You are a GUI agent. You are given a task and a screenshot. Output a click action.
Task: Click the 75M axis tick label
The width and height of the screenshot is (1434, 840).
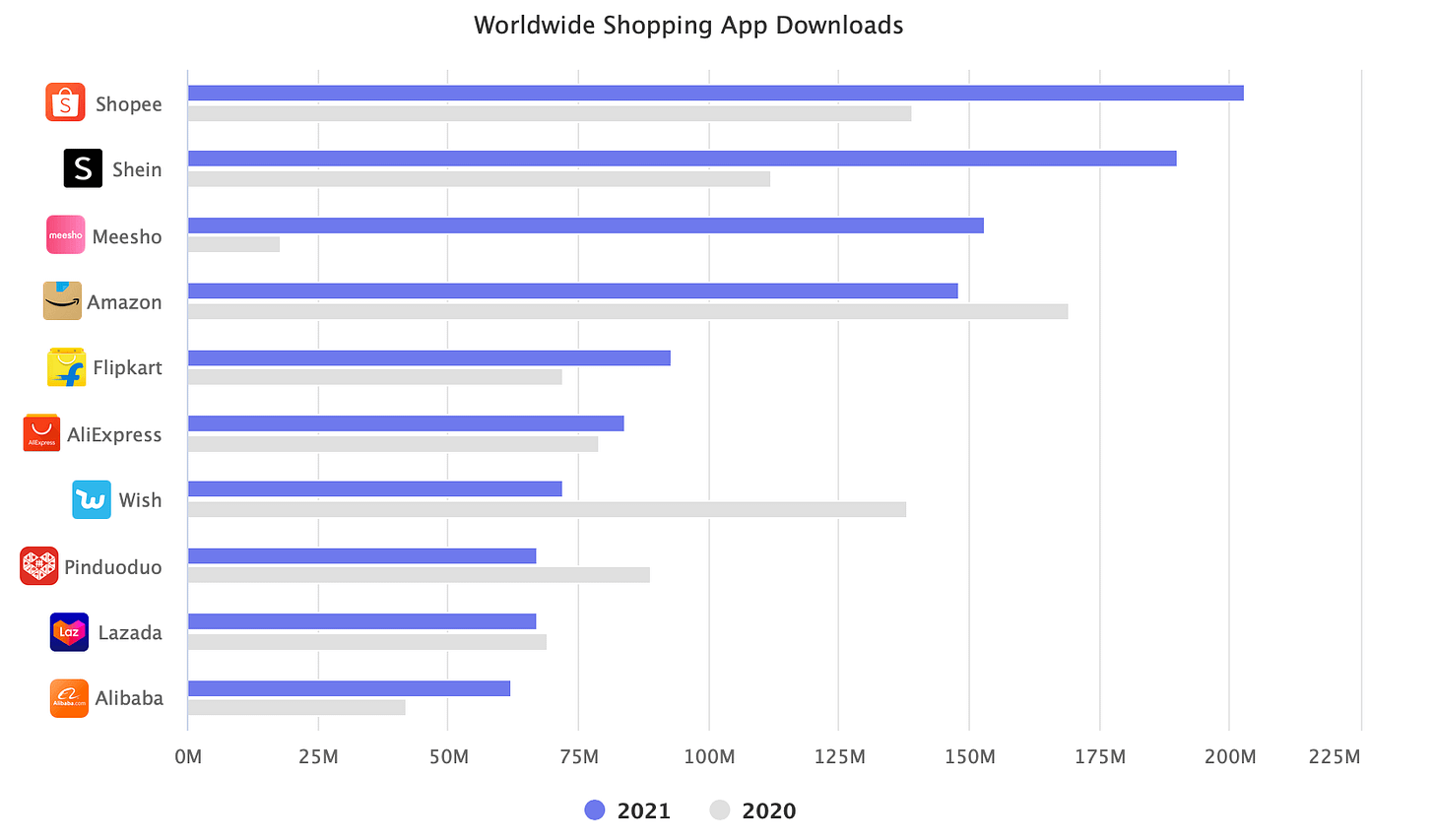(x=579, y=756)
